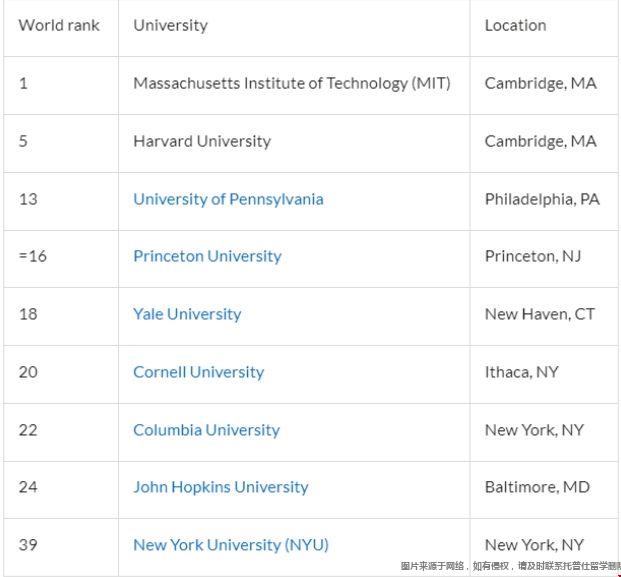Open the University of Pennsylvania link
This screenshot has width=621, height=577.
[x=228, y=199]
